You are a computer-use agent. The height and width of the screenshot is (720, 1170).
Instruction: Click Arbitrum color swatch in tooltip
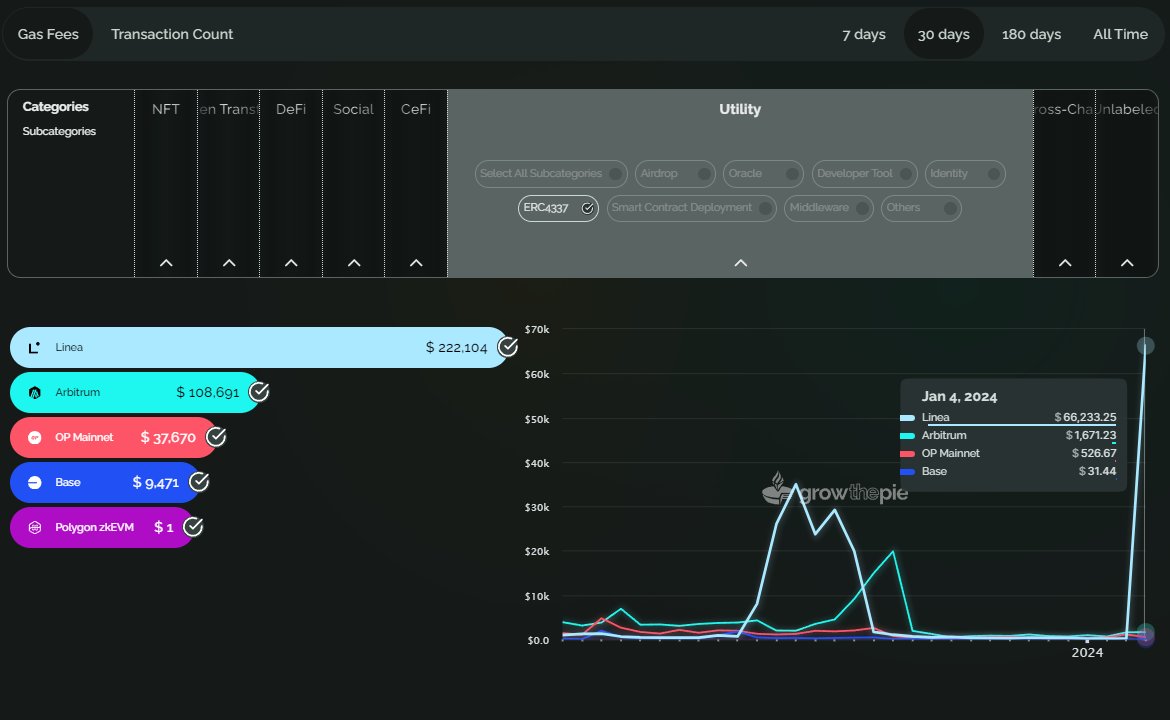[x=907, y=436]
